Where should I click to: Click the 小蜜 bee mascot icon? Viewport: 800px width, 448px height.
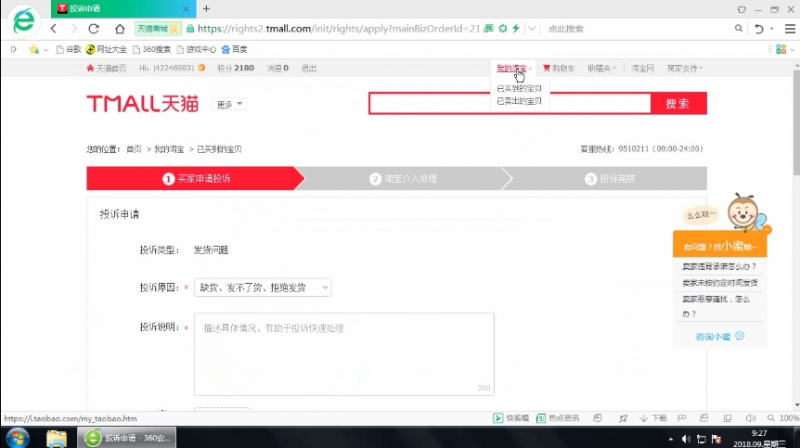[x=744, y=213]
